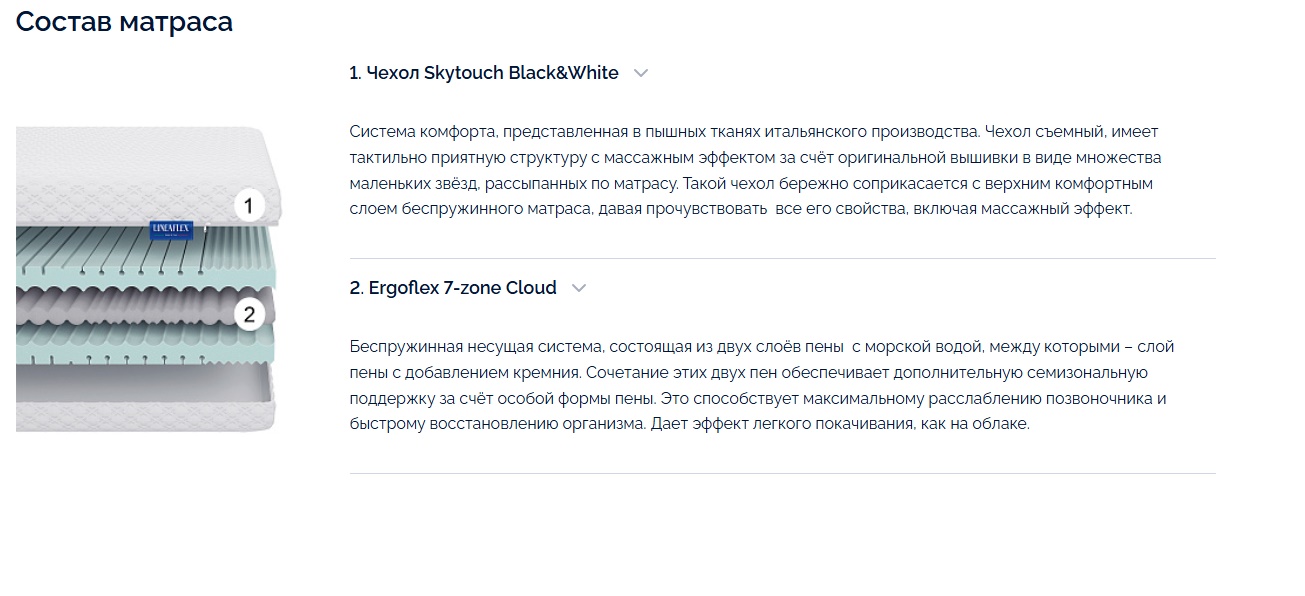Collapse the Ergoflex 7-zone Cloud chevron

pos(578,288)
